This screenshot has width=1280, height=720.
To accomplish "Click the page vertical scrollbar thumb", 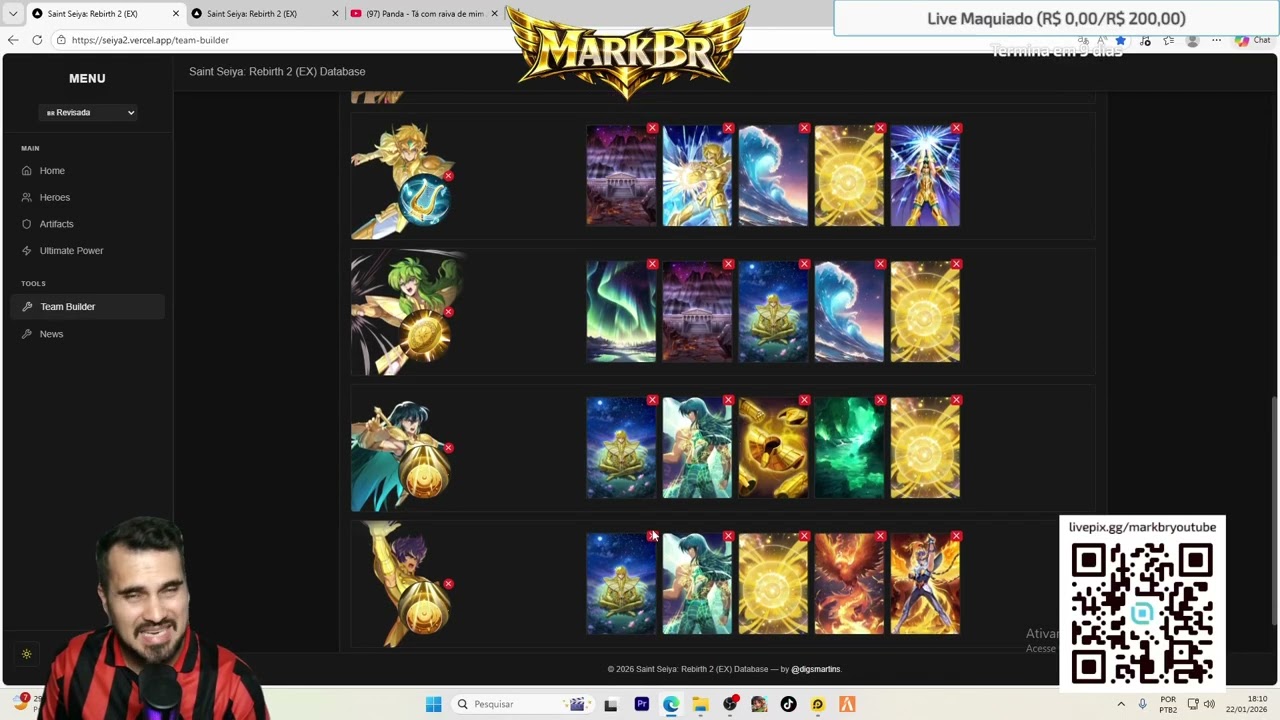I will [1273, 510].
